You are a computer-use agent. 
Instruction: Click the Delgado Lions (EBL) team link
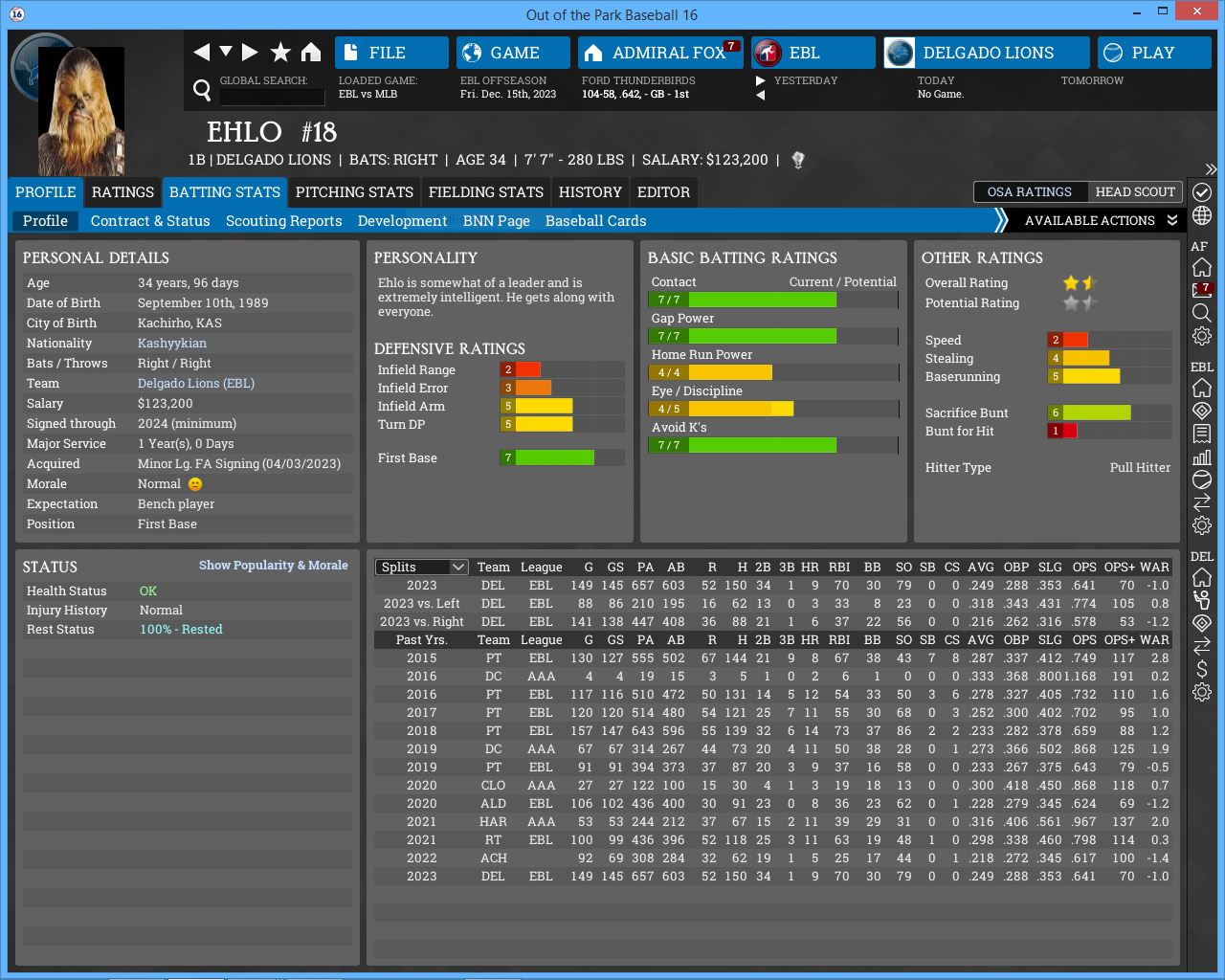tap(196, 383)
